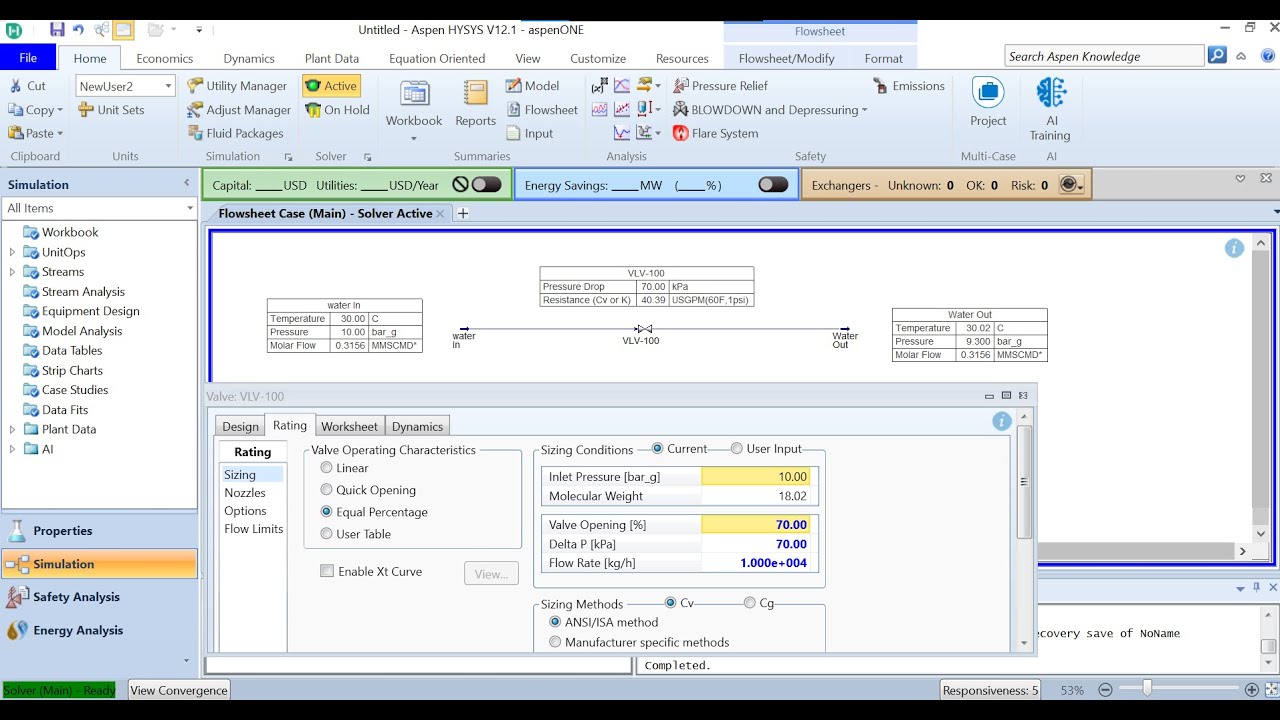The height and width of the screenshot is (720, 1280).
Task: Expand BLOWDOWN and Depressuring dropdown
Action: [864, 110]
